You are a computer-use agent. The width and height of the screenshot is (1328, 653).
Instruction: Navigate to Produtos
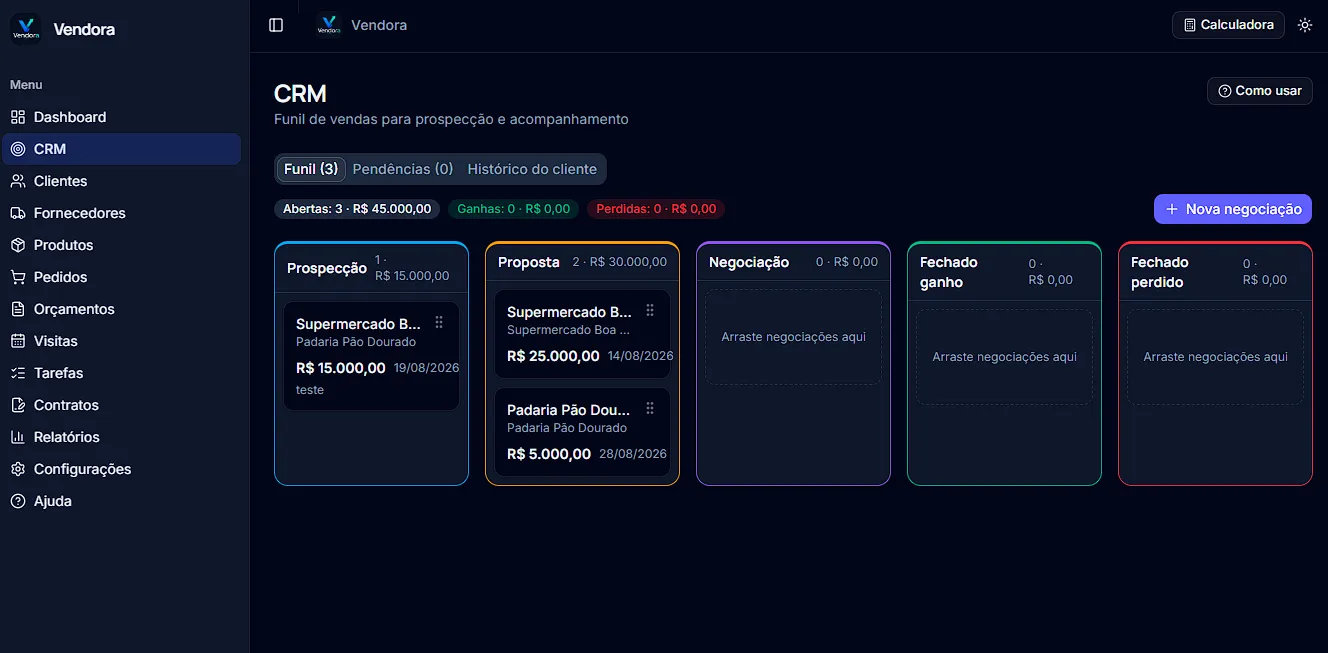(121, 245)
